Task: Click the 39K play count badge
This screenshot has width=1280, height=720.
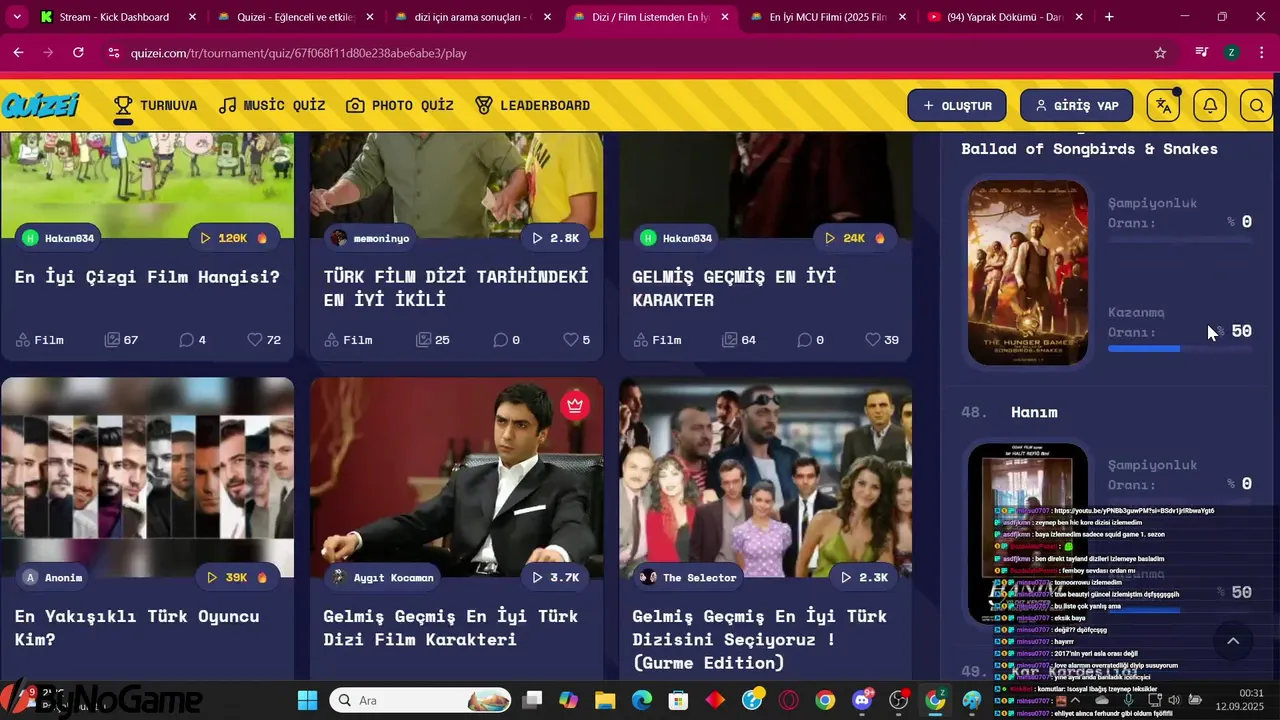Action: pos(238,577)
